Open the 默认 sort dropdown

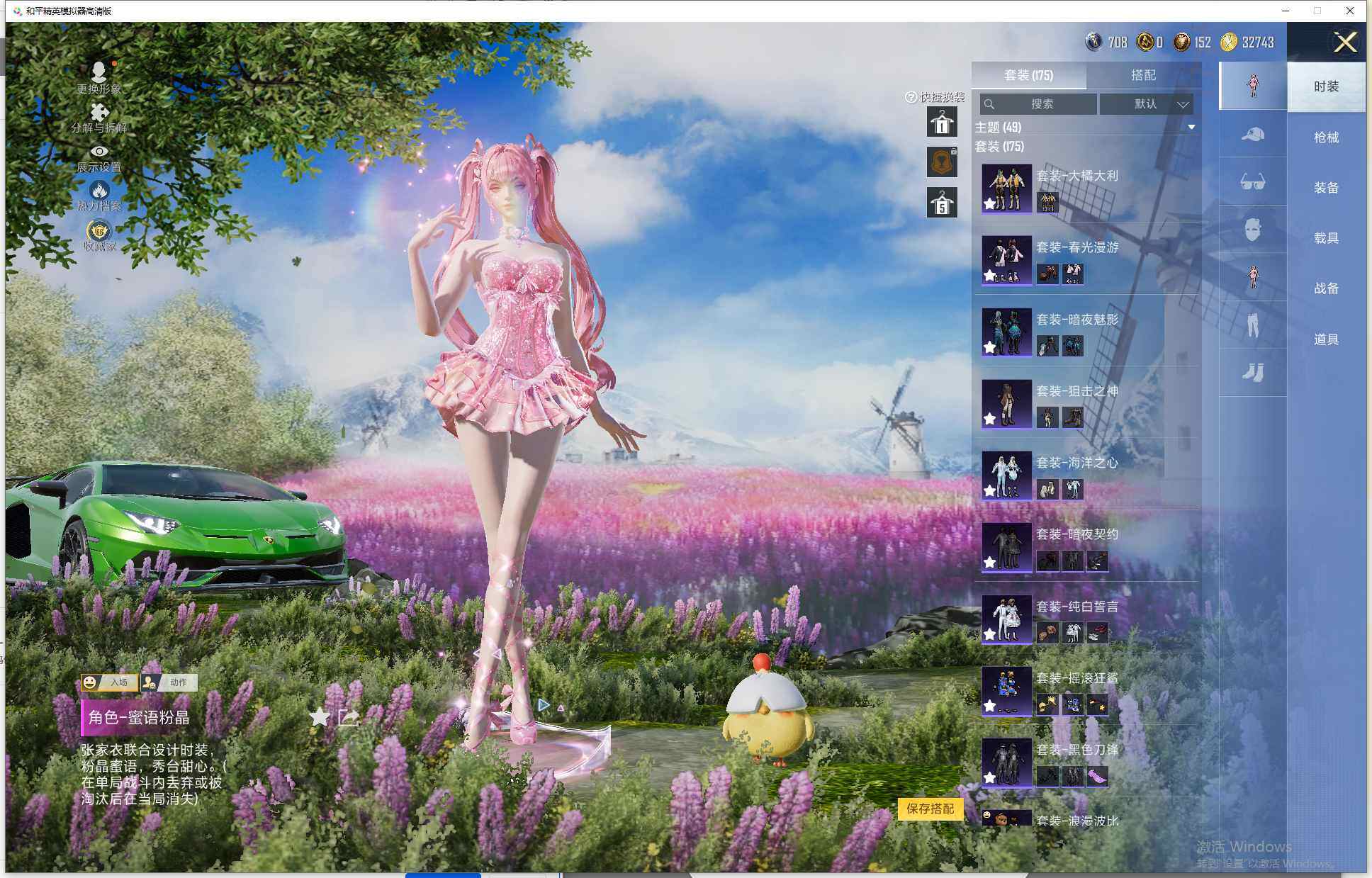click(1147, 104)
